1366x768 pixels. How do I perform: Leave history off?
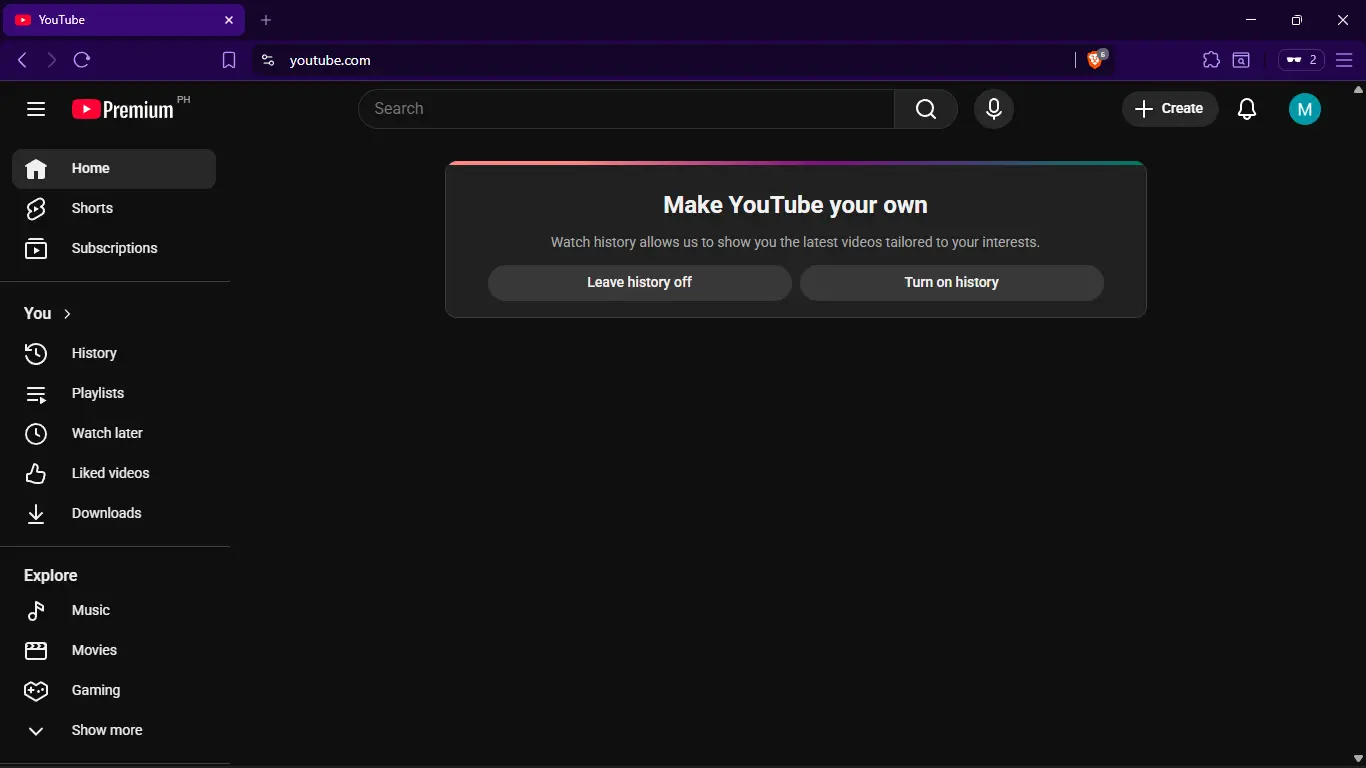tap(640, 282)
